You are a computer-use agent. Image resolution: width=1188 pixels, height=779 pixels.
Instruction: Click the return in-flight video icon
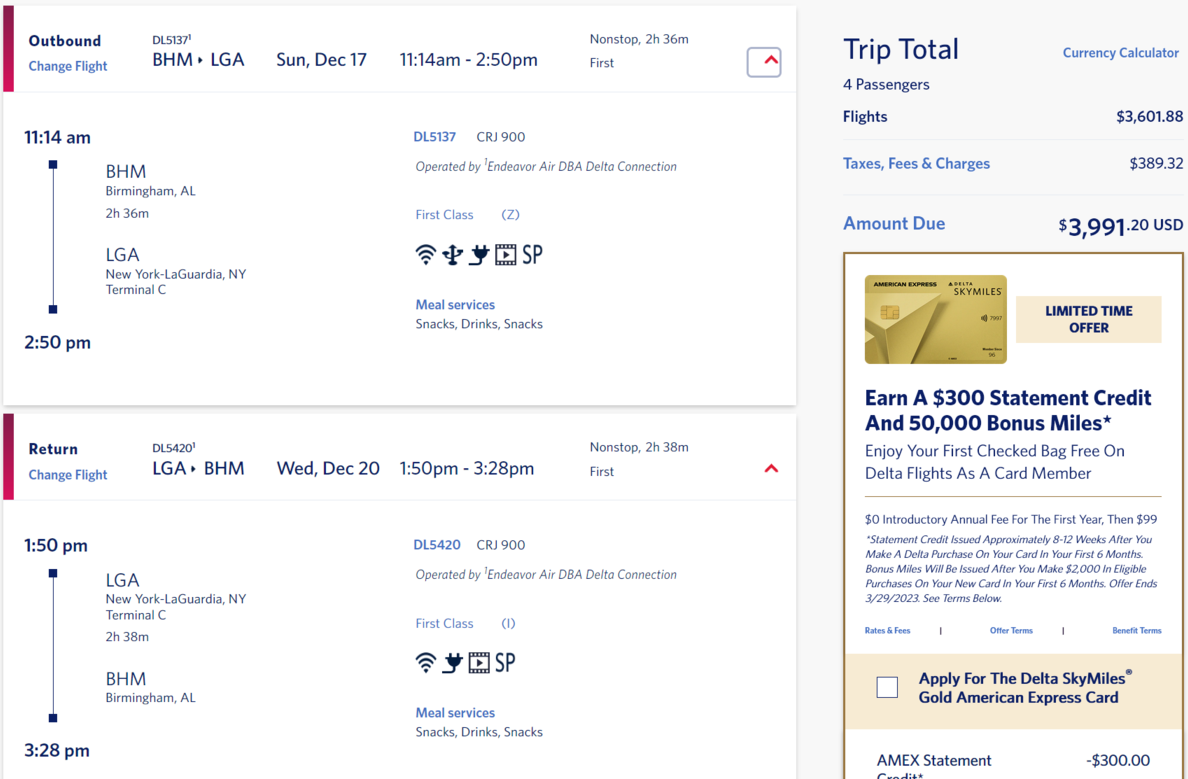pyautogui.click(x=479, y=662)
